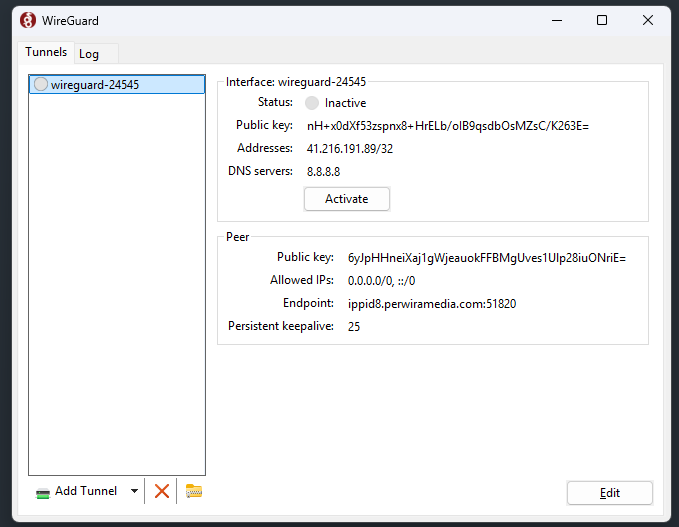Close the WireGuard window
Screen dimensions: 679x527
point(647,20)
